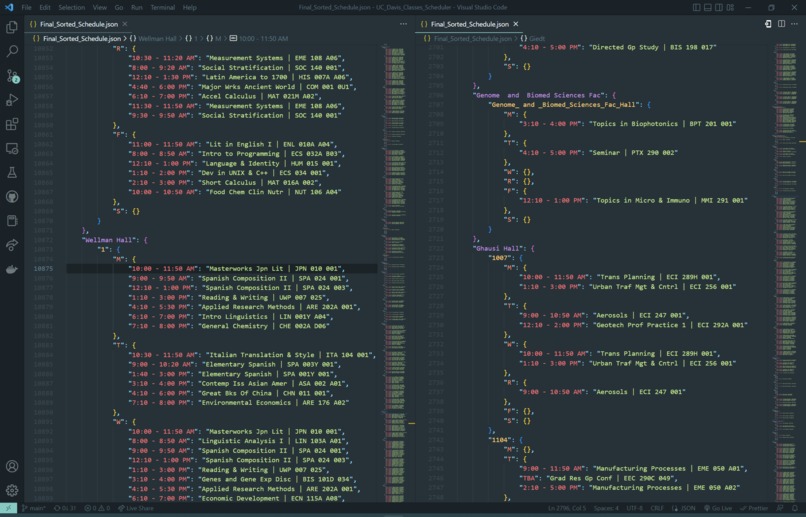Click "Wellman Hall" key in left editor
Image resolution: width=806 pixels, height=517 pixels.
(111, 240)
